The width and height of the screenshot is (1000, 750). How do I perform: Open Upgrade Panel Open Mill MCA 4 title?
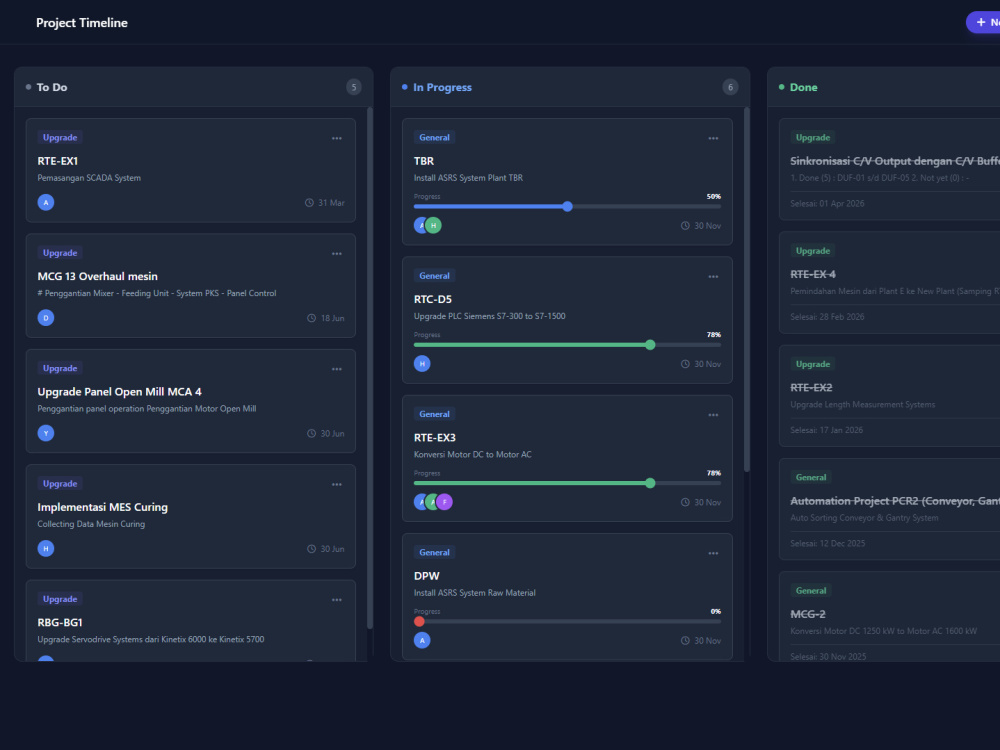(x=119, y=392)
